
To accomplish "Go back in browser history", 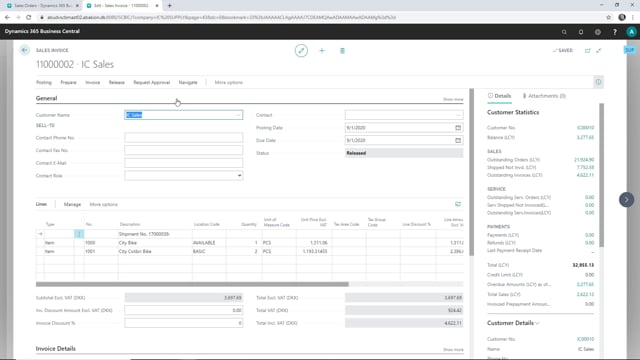I will (x=7, y=18).
